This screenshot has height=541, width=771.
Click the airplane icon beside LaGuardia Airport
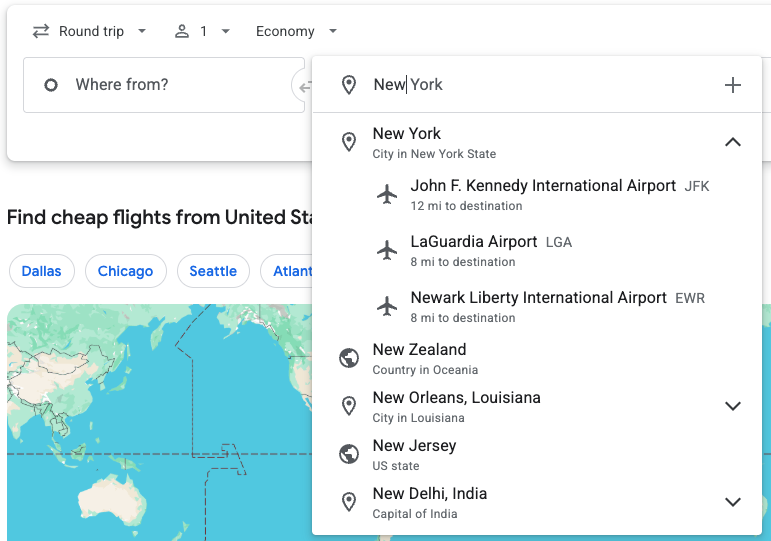point(387,250)
